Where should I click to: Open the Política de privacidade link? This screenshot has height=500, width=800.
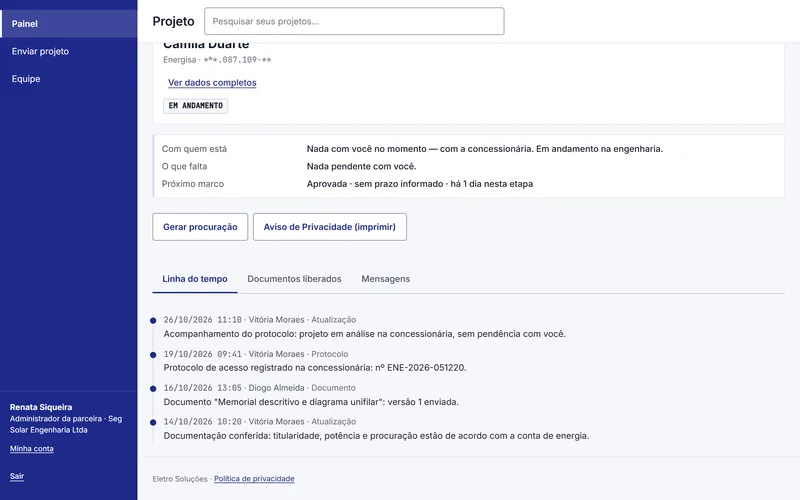point(254,479)
